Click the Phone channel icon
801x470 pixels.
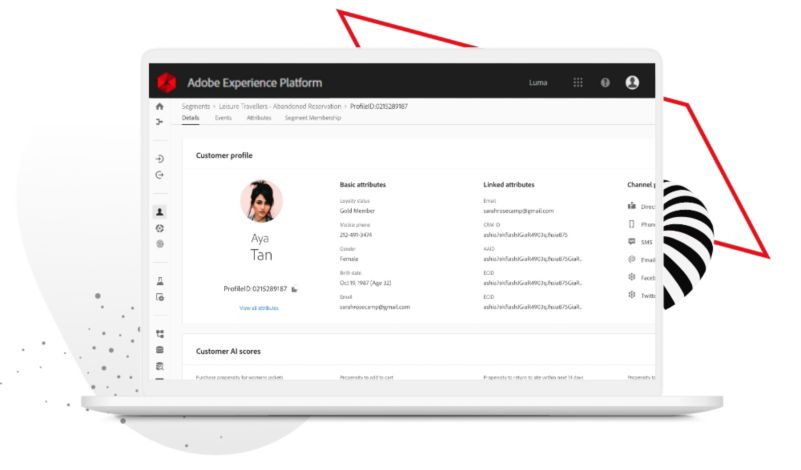click(631, 224)
